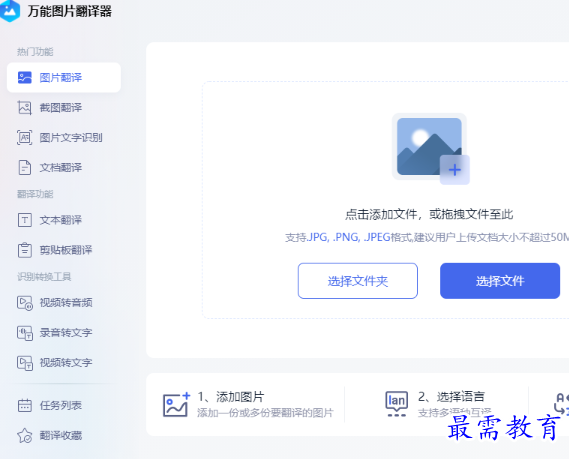Switch to the 图片翻译 menu item
The width and height of the screenshot is (569, 459).
click(64, 77)
